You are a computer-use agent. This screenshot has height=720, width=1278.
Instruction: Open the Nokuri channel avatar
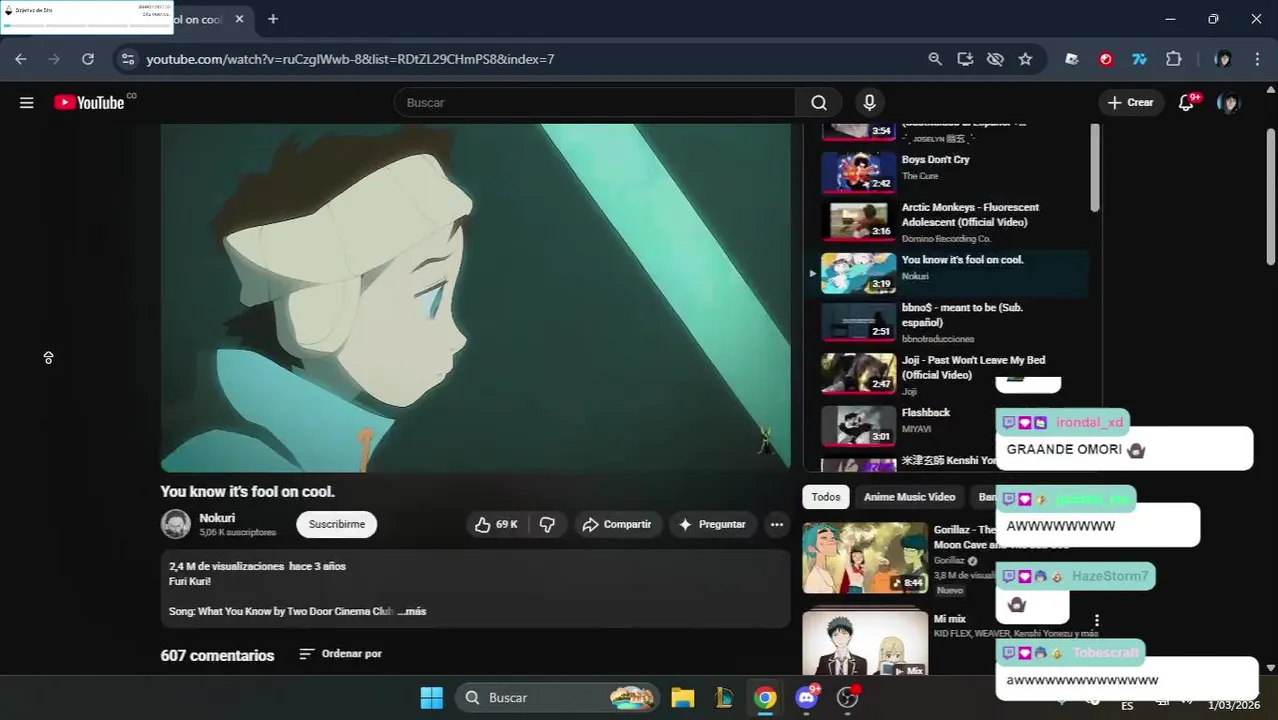pos(176,524)
